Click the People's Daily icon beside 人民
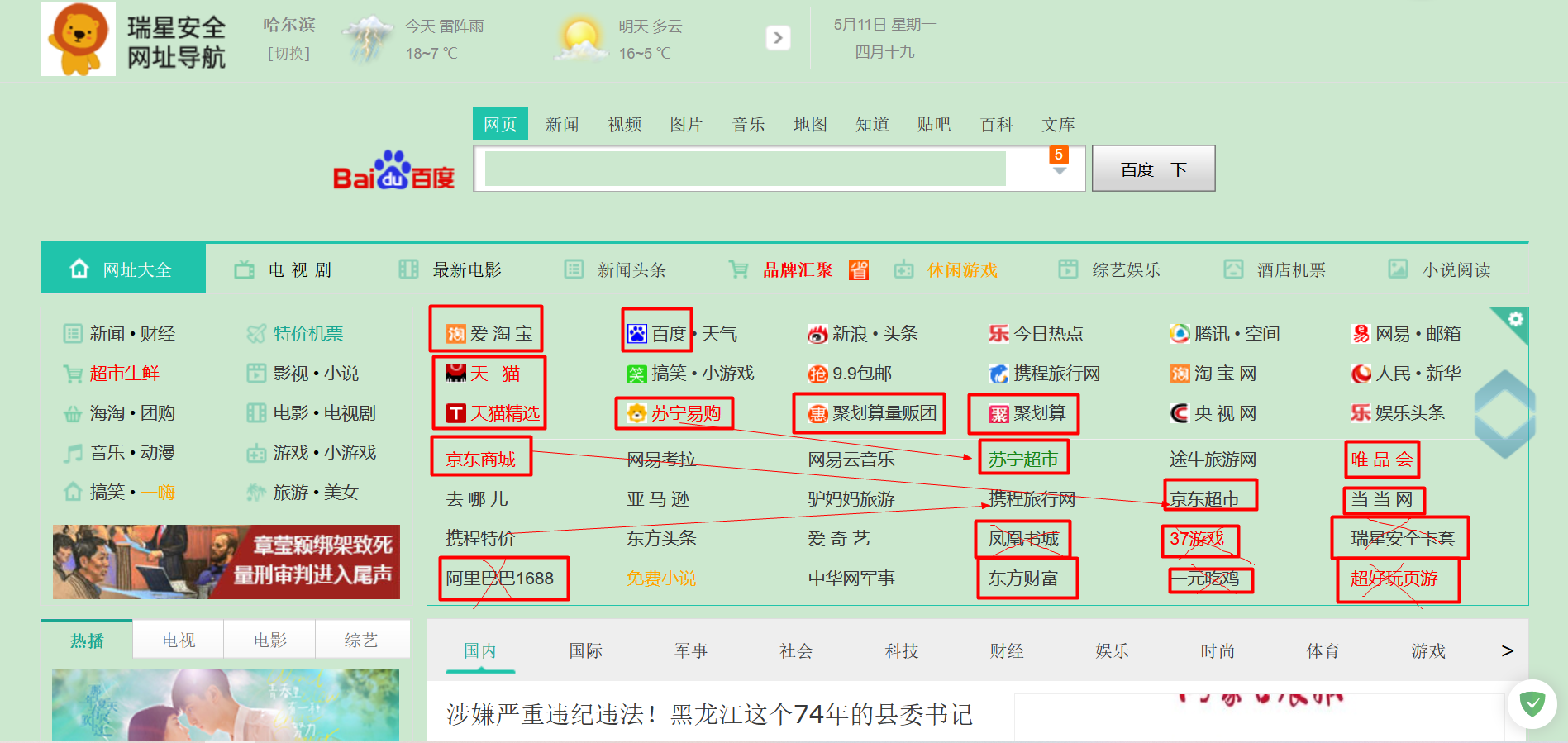 [x=1361, y=374]
